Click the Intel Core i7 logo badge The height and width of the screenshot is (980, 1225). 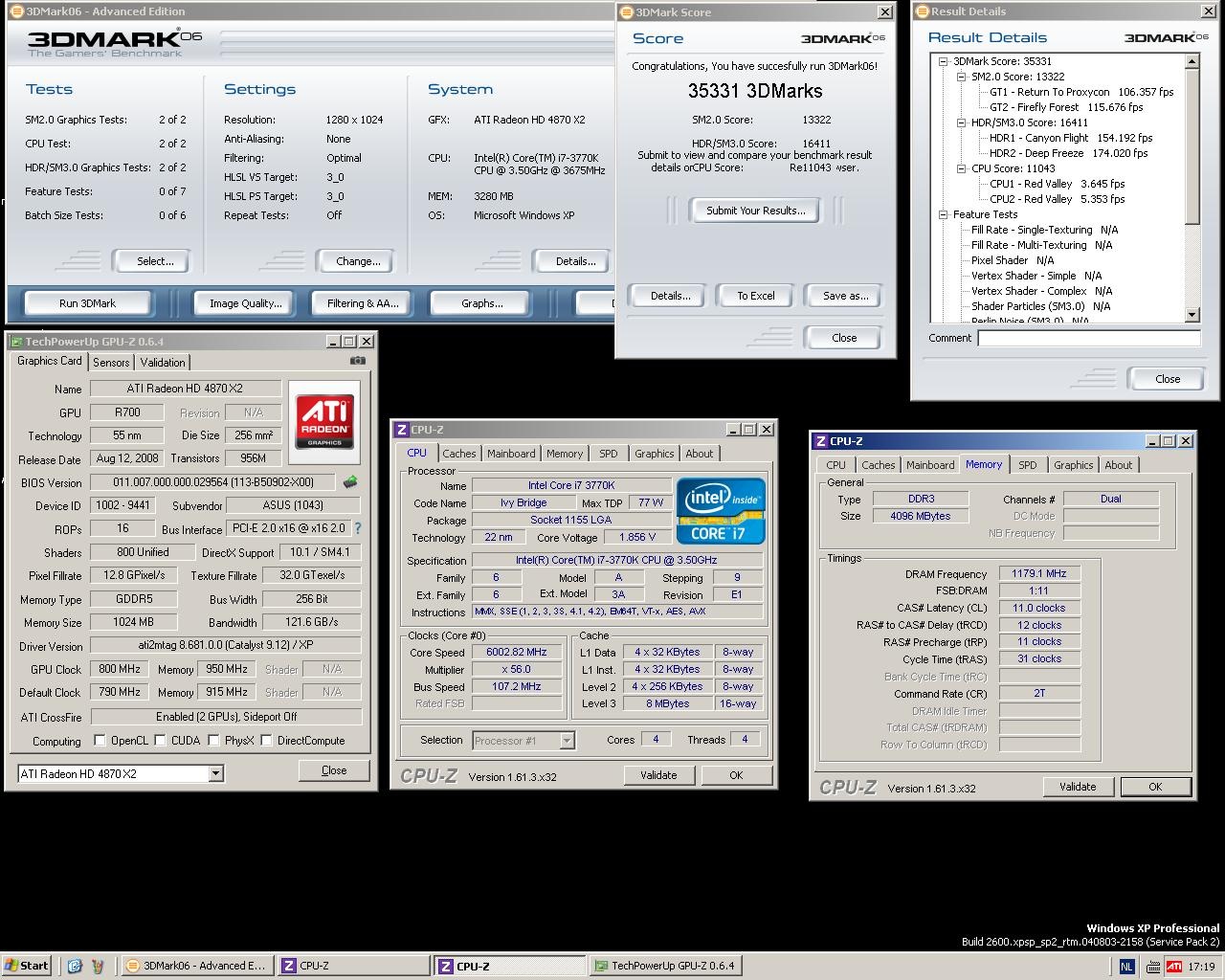721,511
